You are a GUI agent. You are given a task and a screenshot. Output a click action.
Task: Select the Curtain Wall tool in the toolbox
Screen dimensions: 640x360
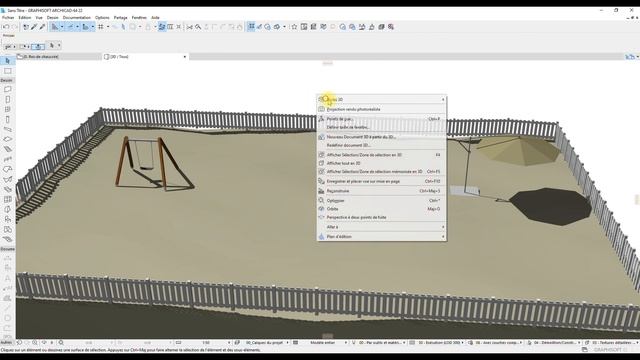click(x=7, y=199)
